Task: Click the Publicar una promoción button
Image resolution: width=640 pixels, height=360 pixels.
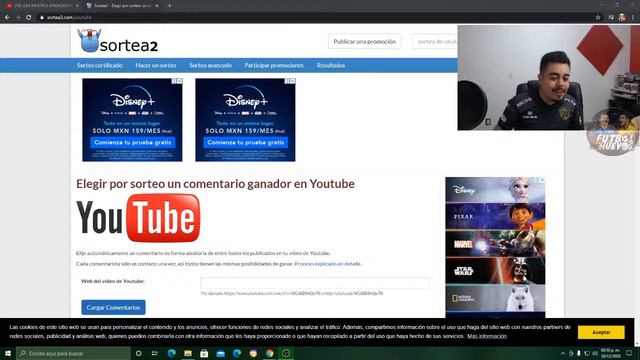Action: pyautogui.click(x=364, y=42)
